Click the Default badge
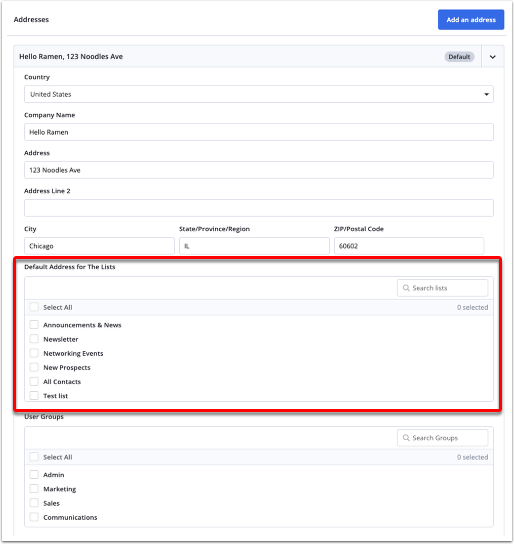Image resolution: width=514 pixels, height=544 pixels. [x=459, y=57]
